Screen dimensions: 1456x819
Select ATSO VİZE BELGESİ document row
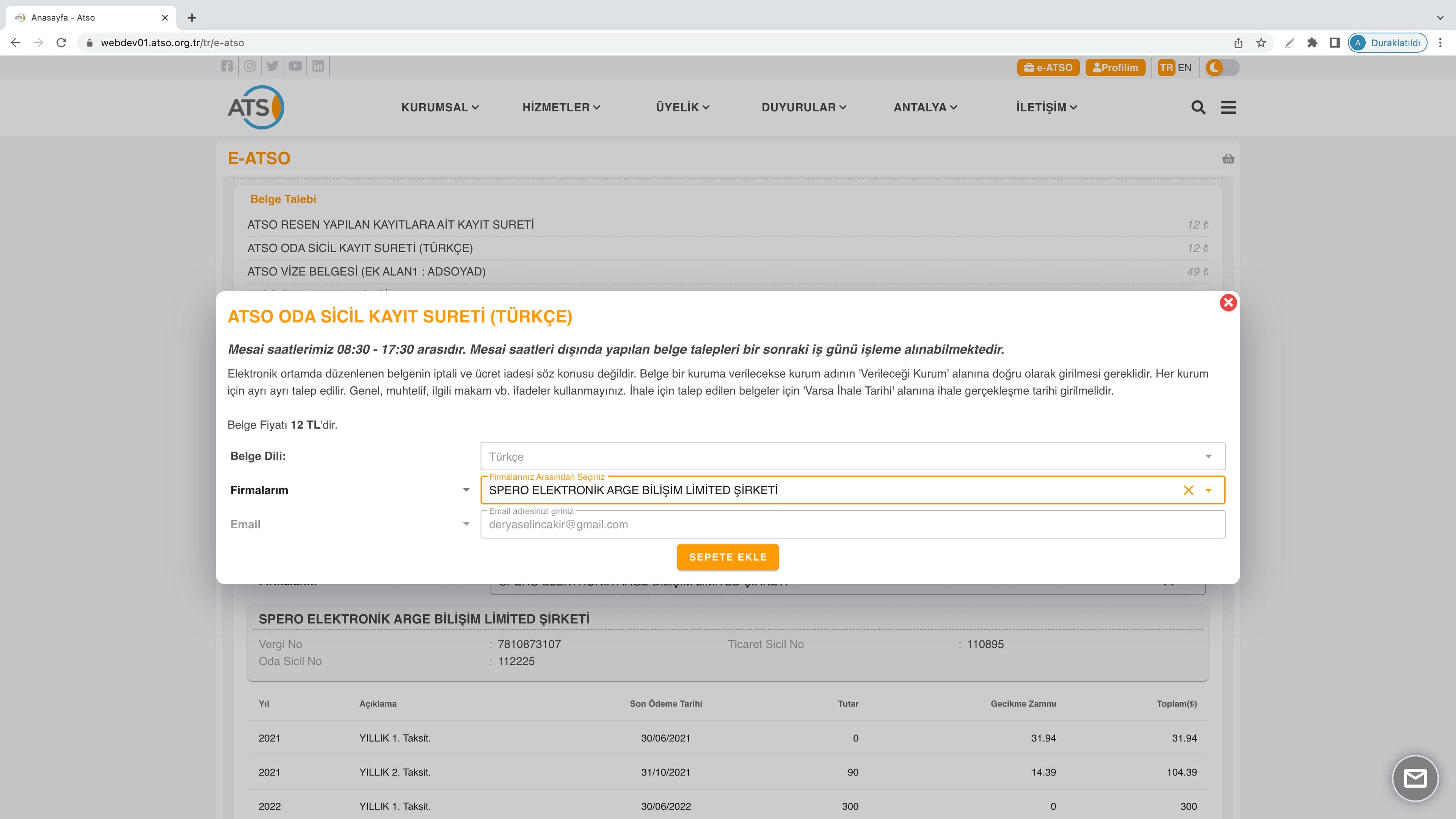[728, 272]
